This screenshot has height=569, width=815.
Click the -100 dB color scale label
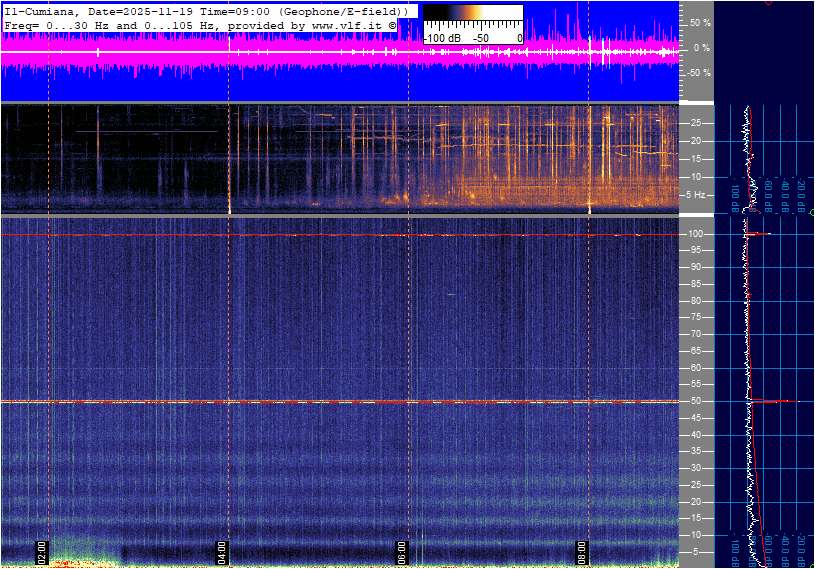point(441,38)
